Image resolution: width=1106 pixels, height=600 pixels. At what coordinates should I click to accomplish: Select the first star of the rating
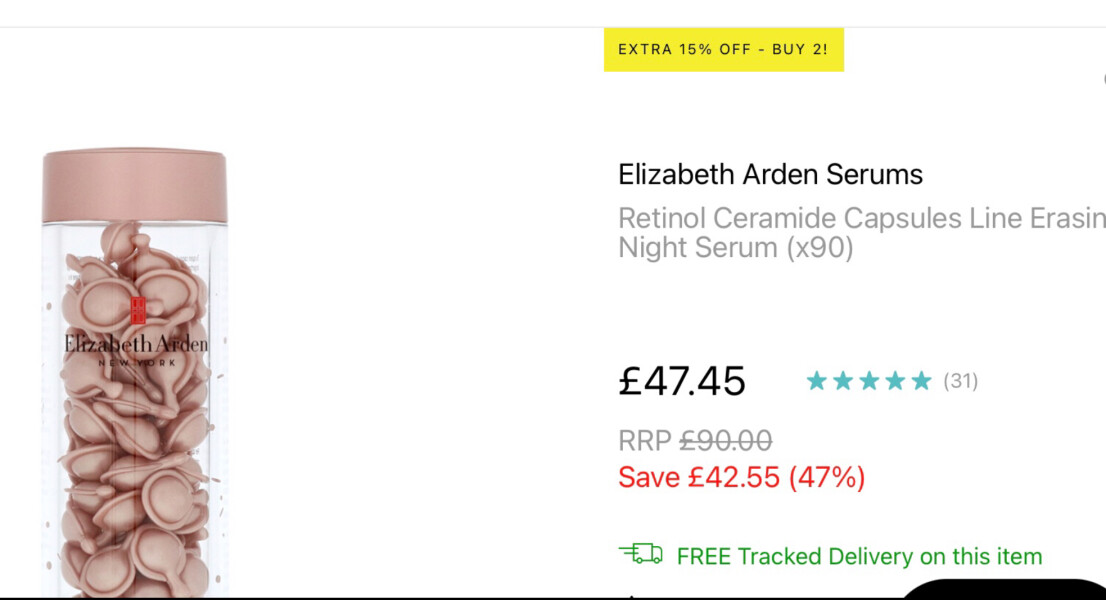click(x=818, y=381)
